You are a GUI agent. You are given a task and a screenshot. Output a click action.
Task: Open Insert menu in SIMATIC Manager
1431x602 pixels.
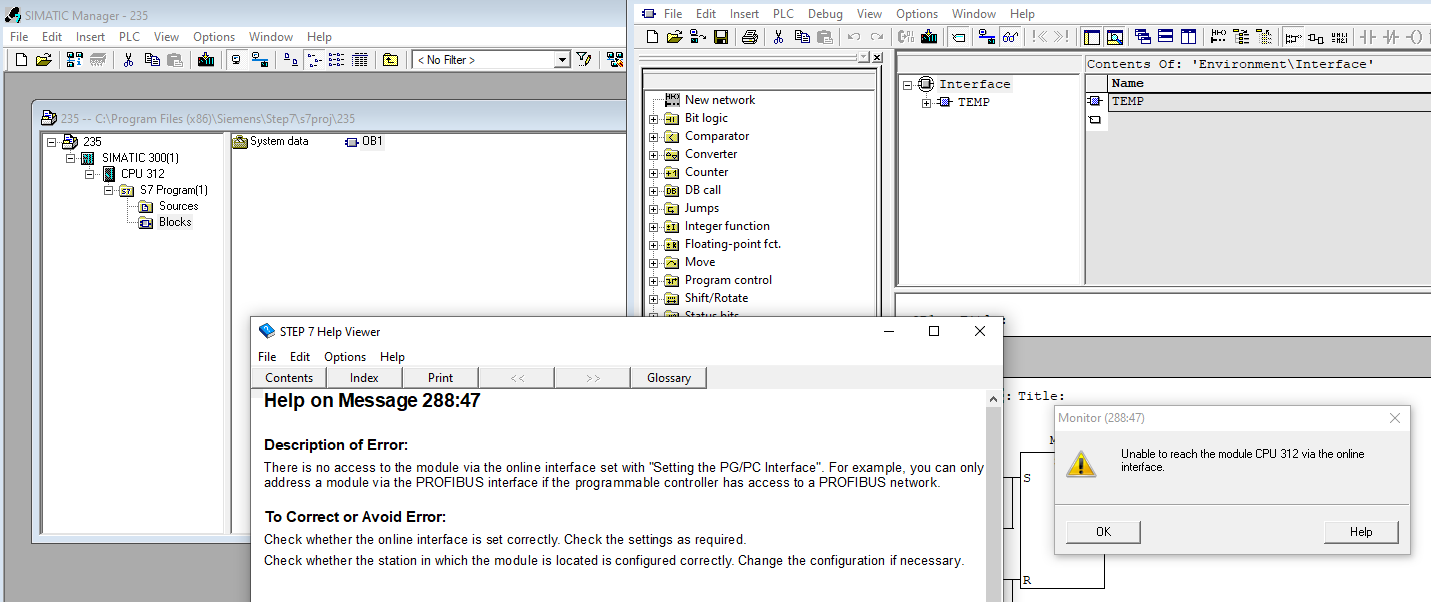click(90, 37)
